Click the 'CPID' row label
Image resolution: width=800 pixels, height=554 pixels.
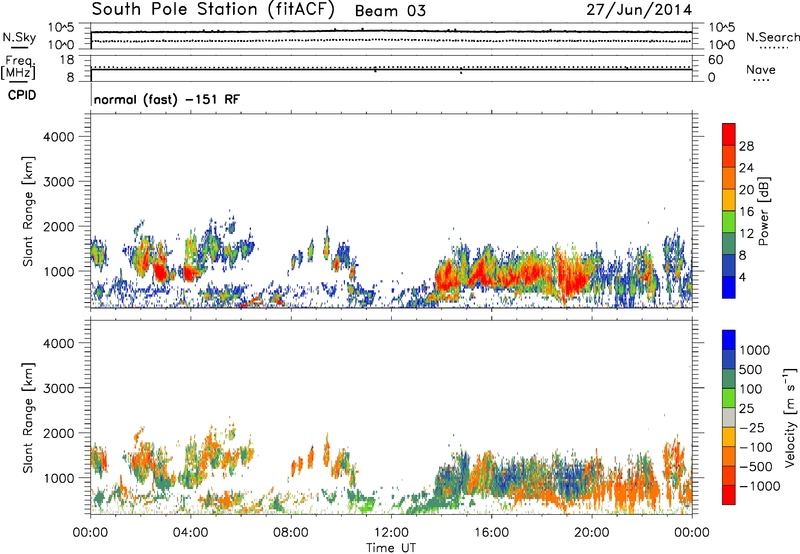click(22, 95)
